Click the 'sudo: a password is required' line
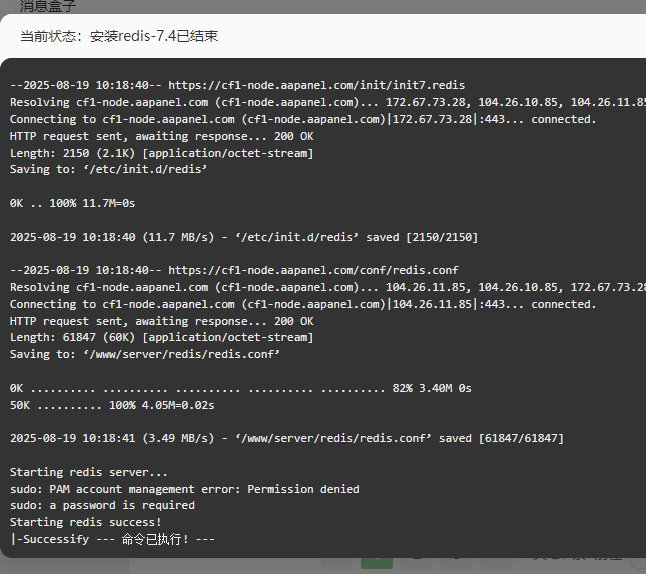 tap(102, 506)
